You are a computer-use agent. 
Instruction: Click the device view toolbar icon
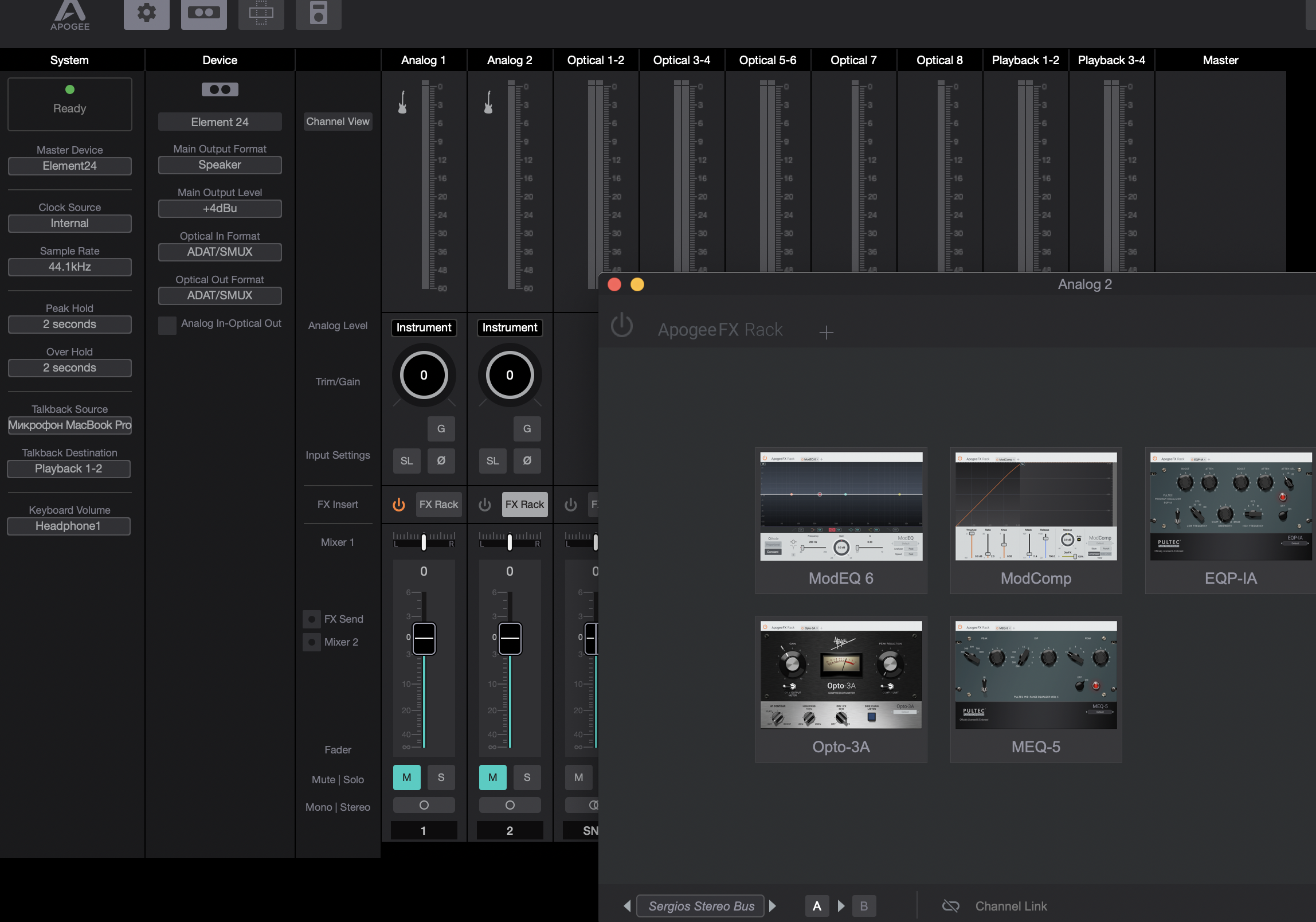coord(204,13)
